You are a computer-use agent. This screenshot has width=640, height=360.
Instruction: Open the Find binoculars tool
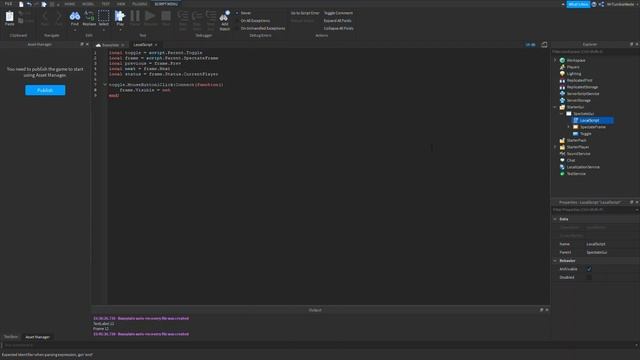75,16
